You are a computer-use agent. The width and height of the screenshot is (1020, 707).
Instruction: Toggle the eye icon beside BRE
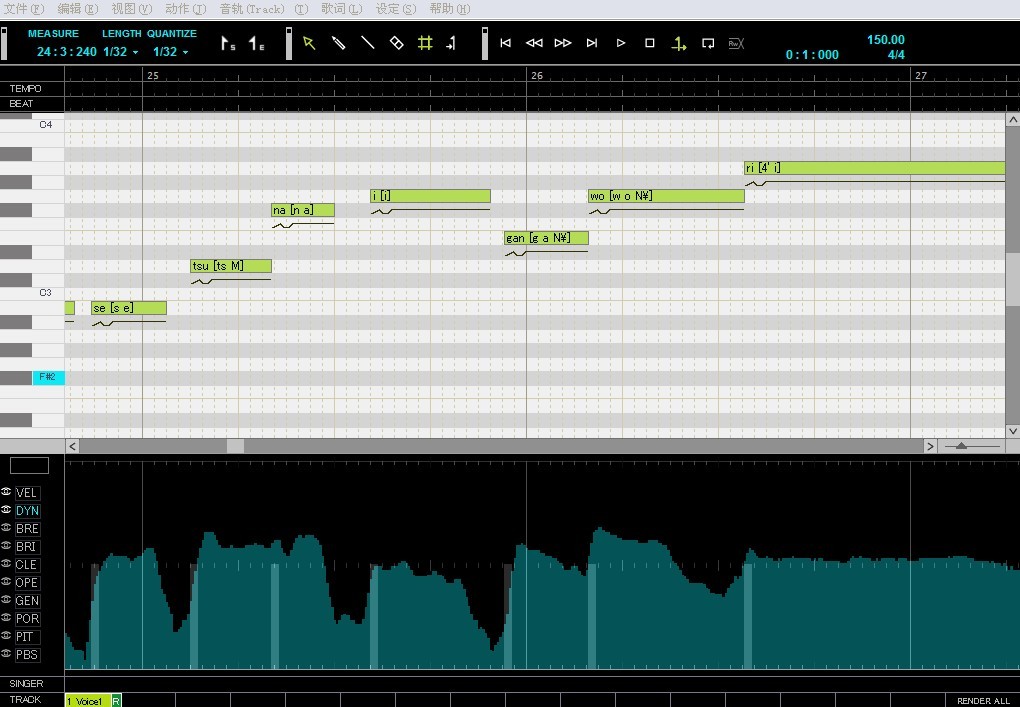click(x=6, y=527)
